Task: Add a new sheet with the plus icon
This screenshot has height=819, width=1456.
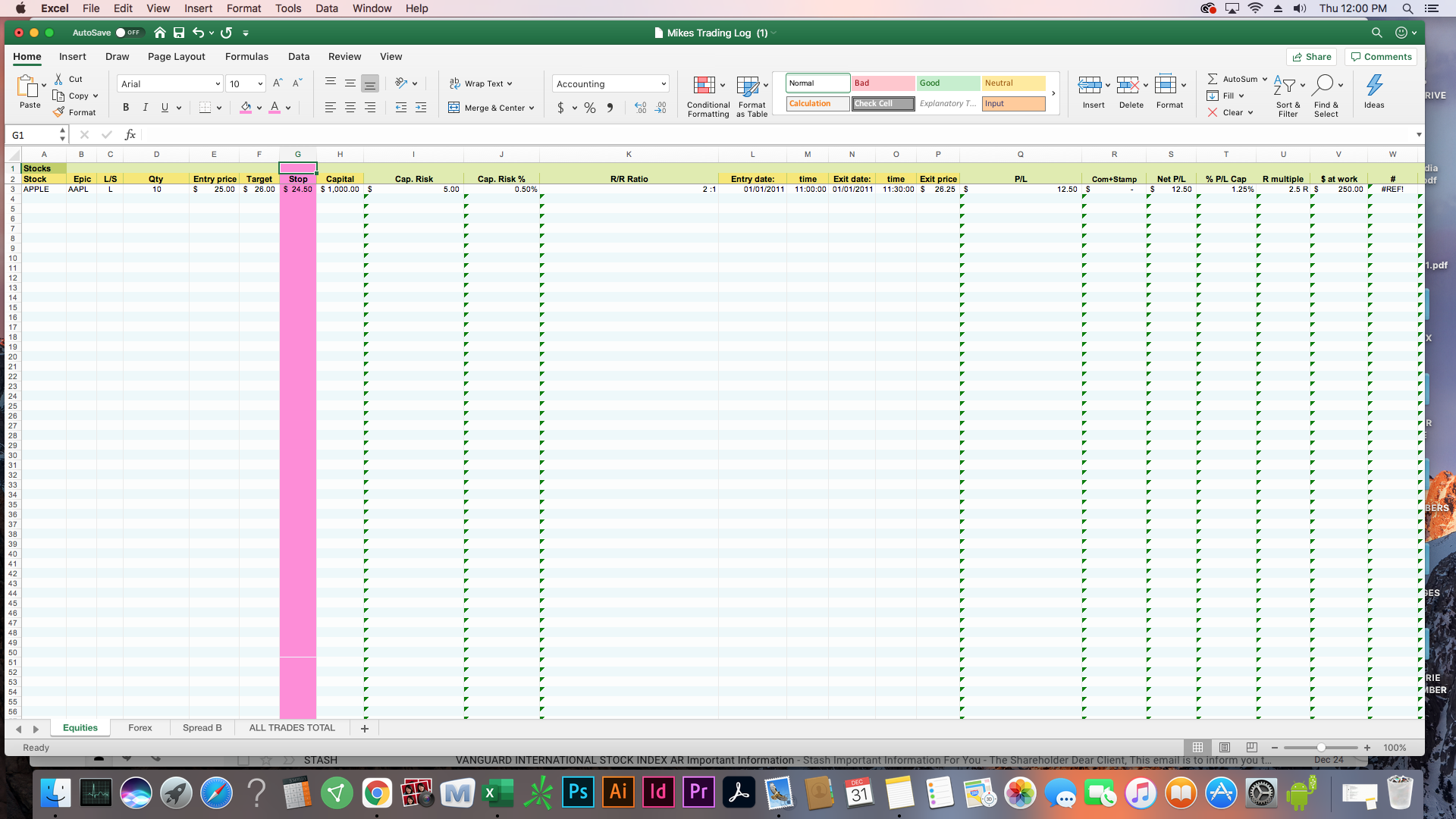Action: [365, 728]
